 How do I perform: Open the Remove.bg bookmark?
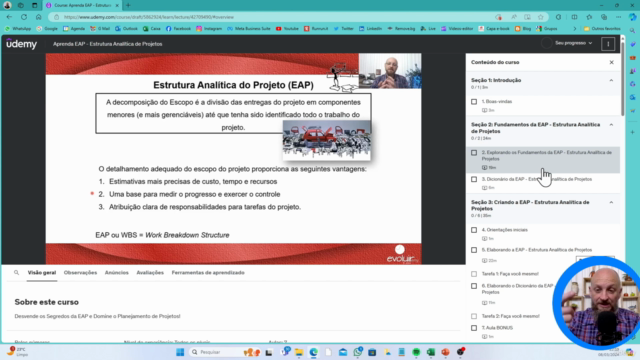401,29
